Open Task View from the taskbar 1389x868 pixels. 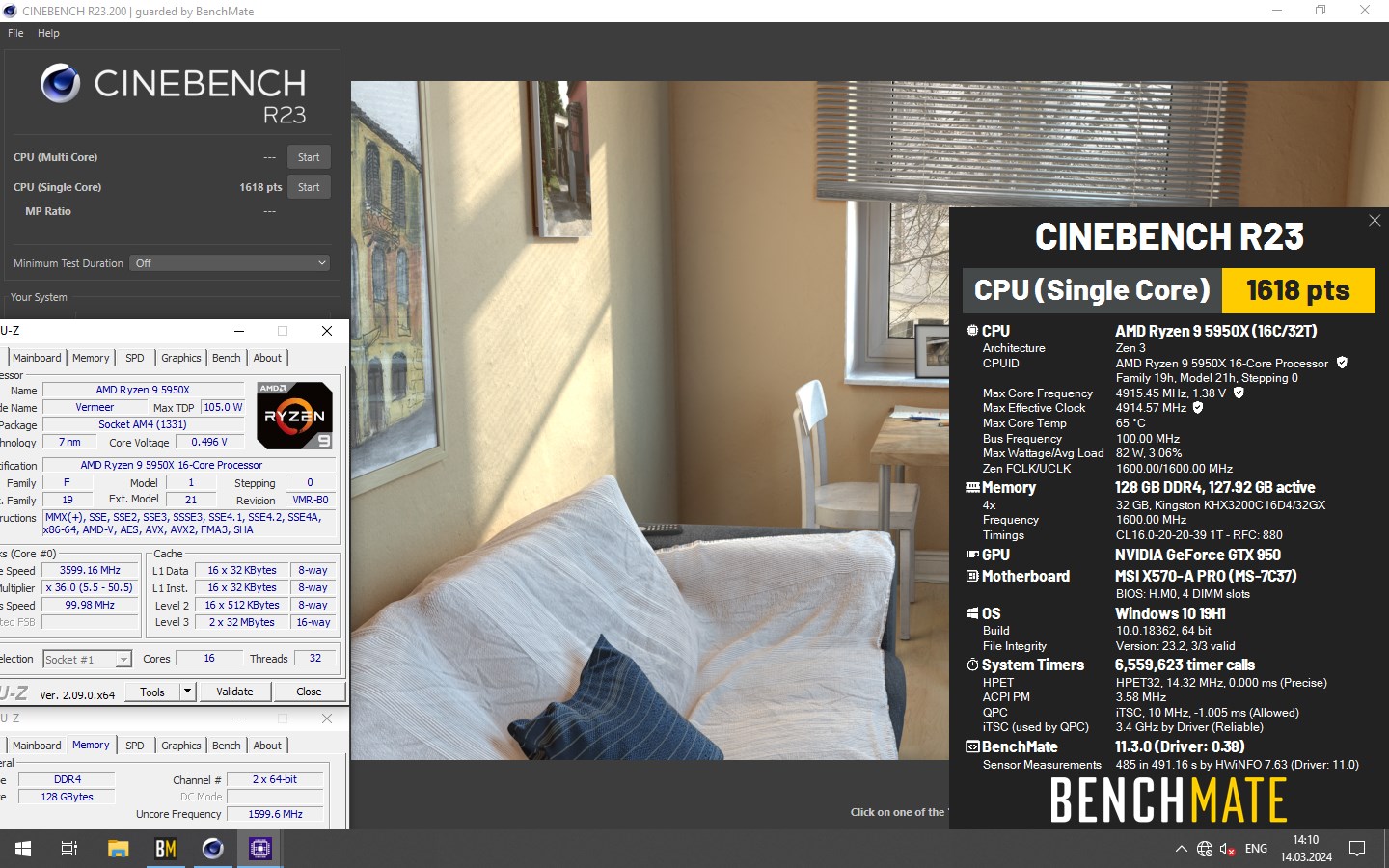(69, 849)
